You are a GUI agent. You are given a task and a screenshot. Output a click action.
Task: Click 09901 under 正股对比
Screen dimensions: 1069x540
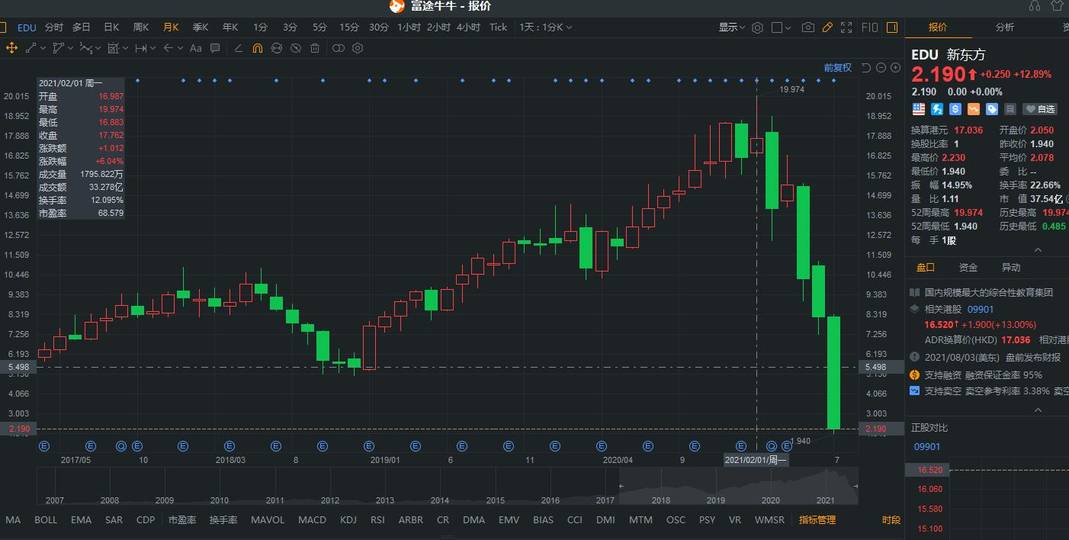pos(927,447)
